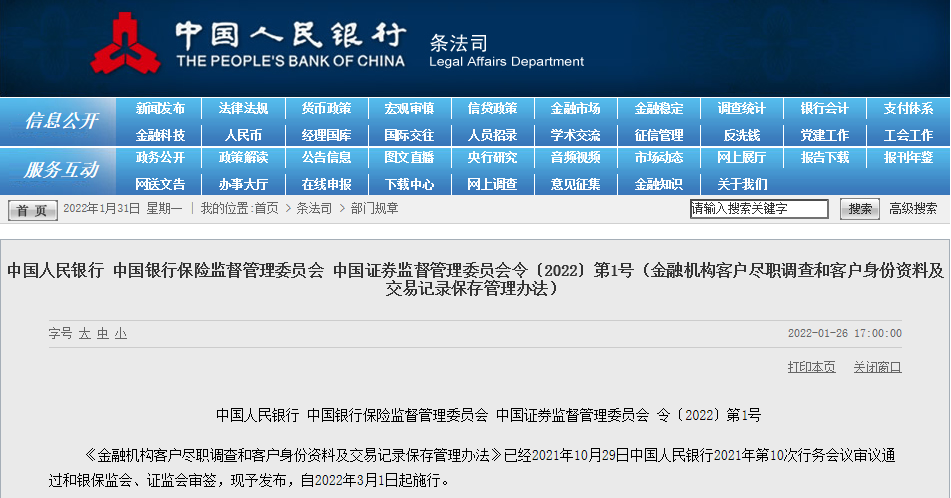Open 市场动态 menu item
The width and height of the screenshot is (951, 498).
(659, 158)
